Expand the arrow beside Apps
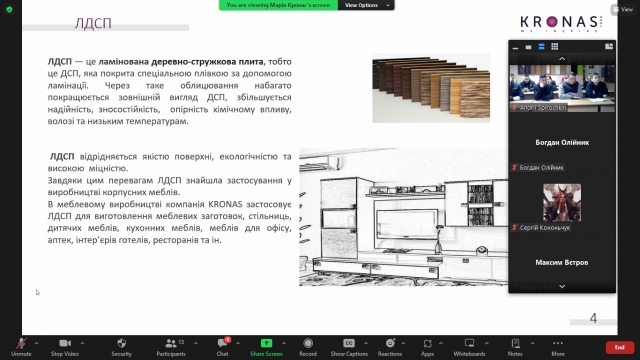Image resolution: width=640 pixels, height=360 pixels. [441, 344]
